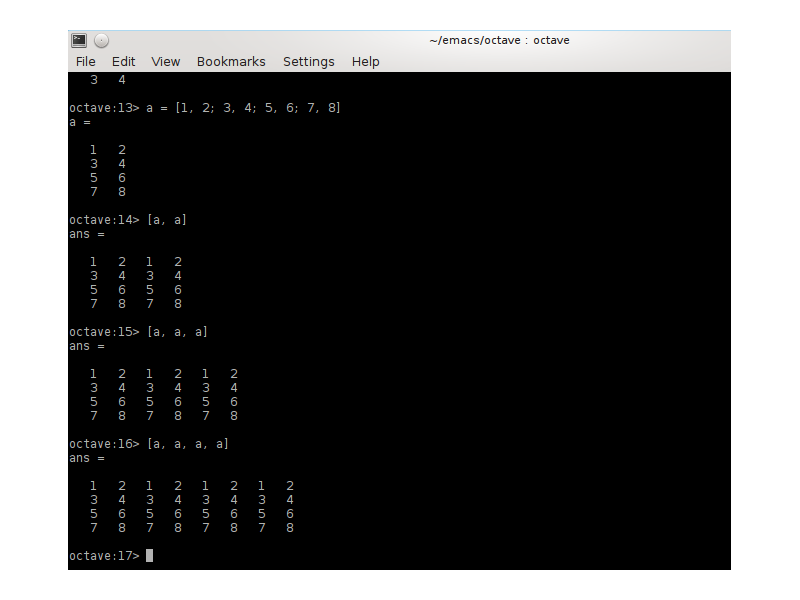This screenshot has height=600, width=800.
Task: Open the Bookmarks menu
Action: (231, 61)
